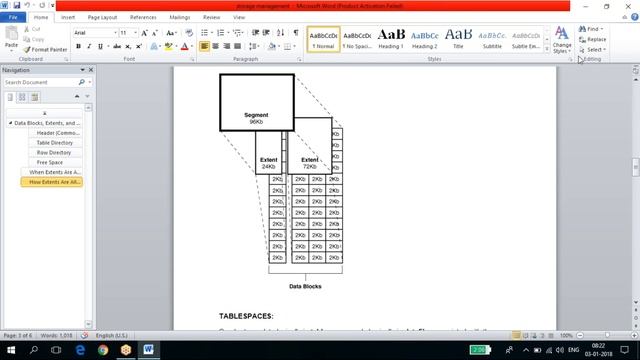The height and width of the screenshot is (360, 640).
Task: Apply the Title style
Action: pyautogui.click(x=458, y=40)
